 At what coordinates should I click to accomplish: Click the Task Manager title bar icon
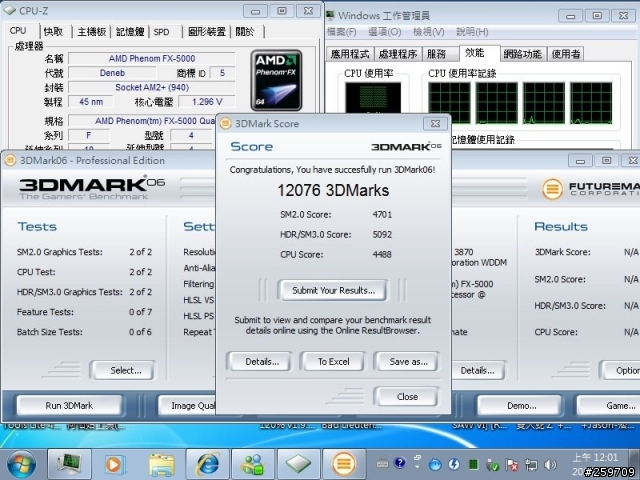click(331, 16)
